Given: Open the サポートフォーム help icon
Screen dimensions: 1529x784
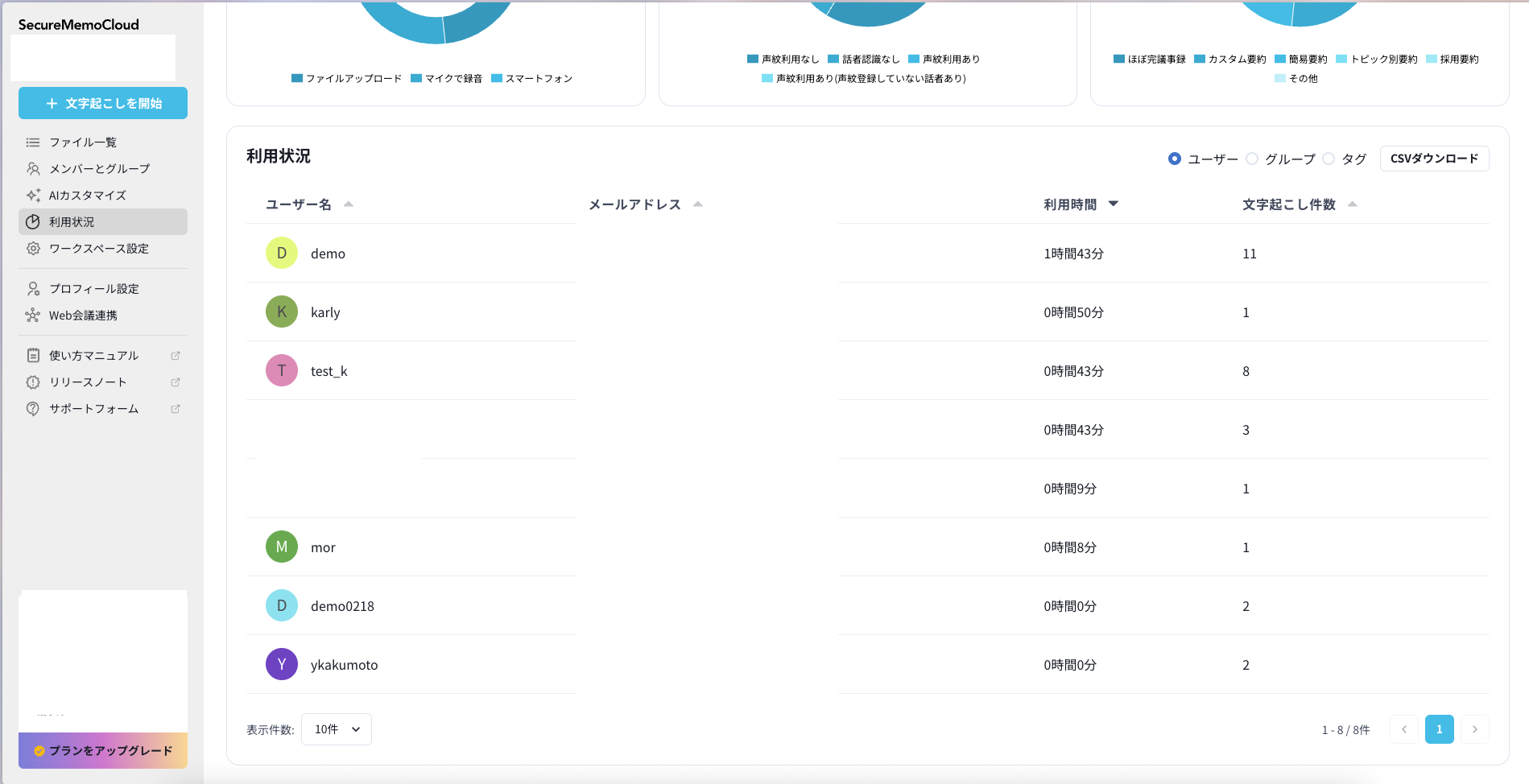Looking at the screenshot, I should tap(33, 409).
